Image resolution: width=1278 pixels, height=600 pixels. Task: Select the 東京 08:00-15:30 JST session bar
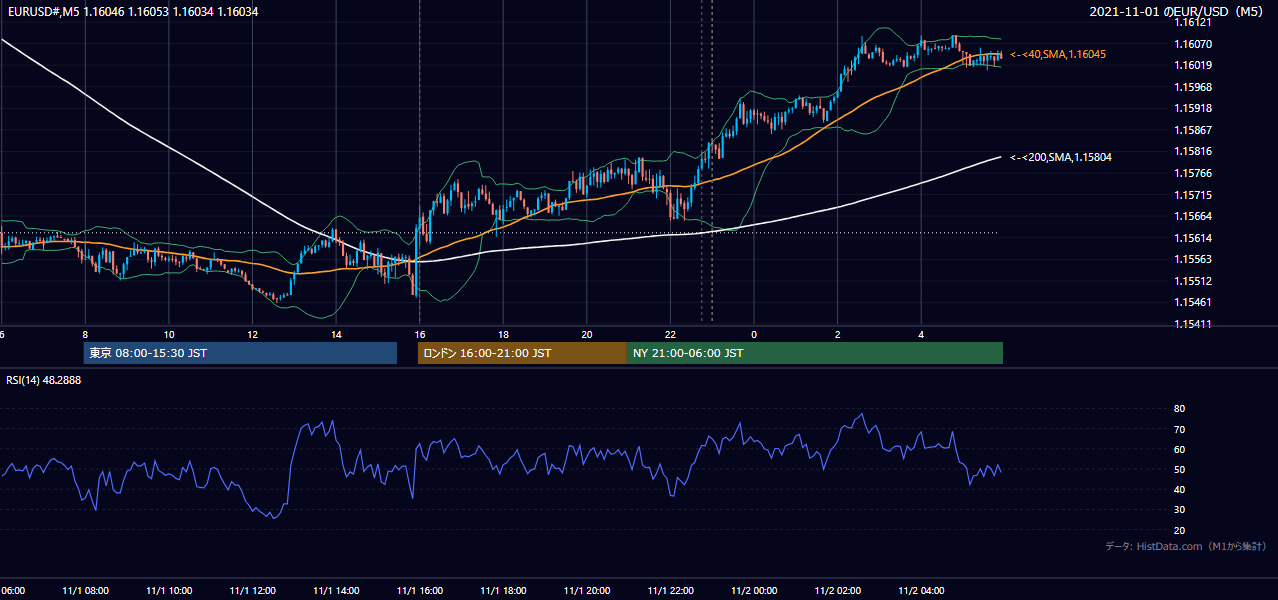[x=240, y=353]
